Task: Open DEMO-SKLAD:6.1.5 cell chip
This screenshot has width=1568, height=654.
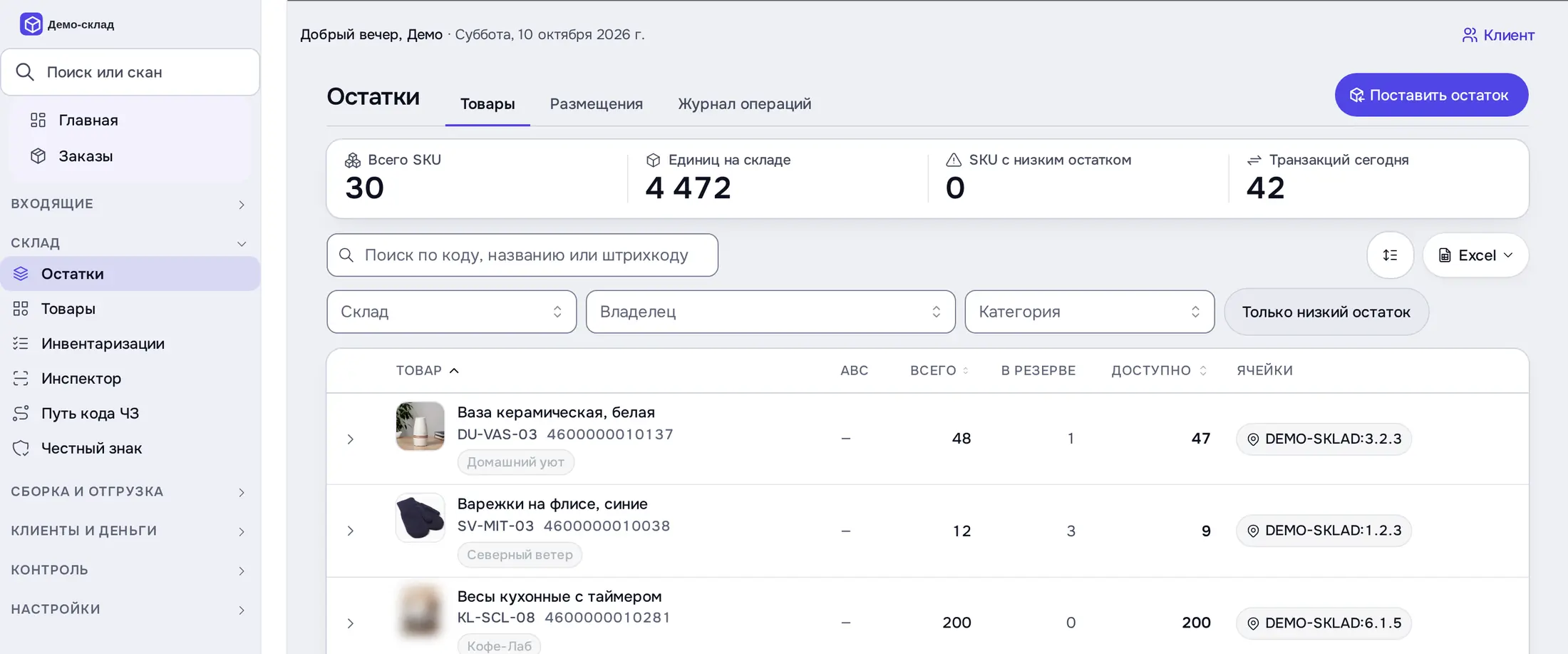Action: pos(1324,623)
